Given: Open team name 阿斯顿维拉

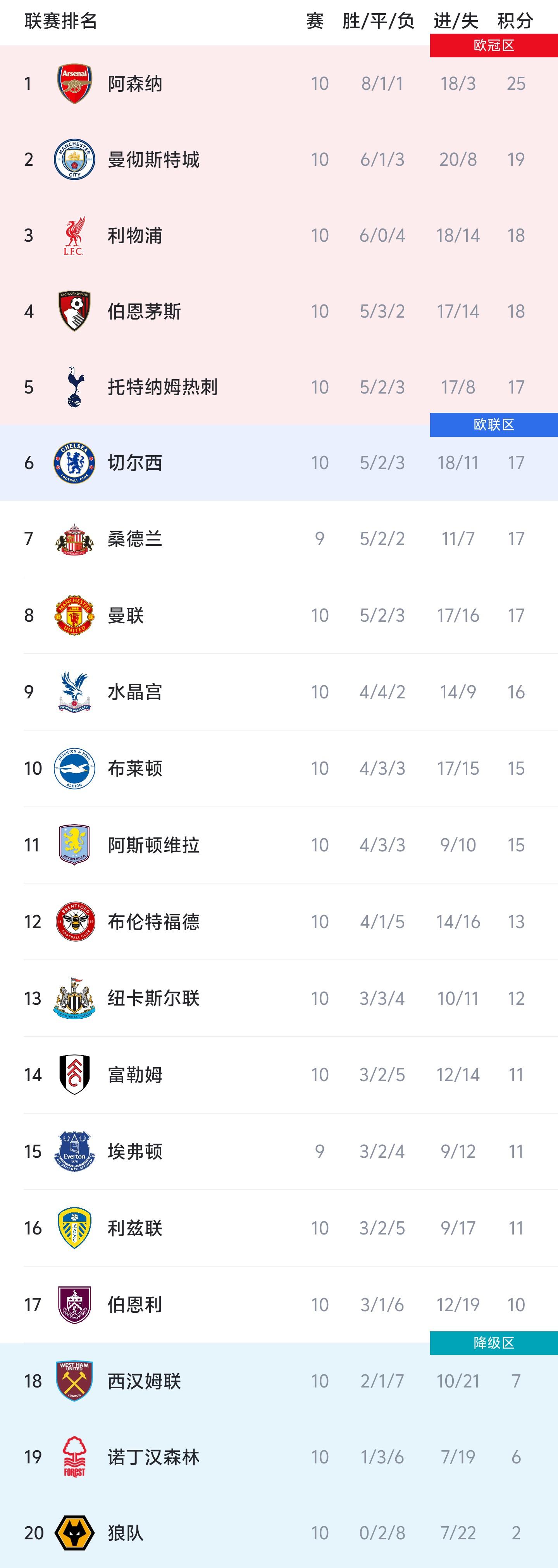Looking at the screenshot, I should click(x=153, y=845).
